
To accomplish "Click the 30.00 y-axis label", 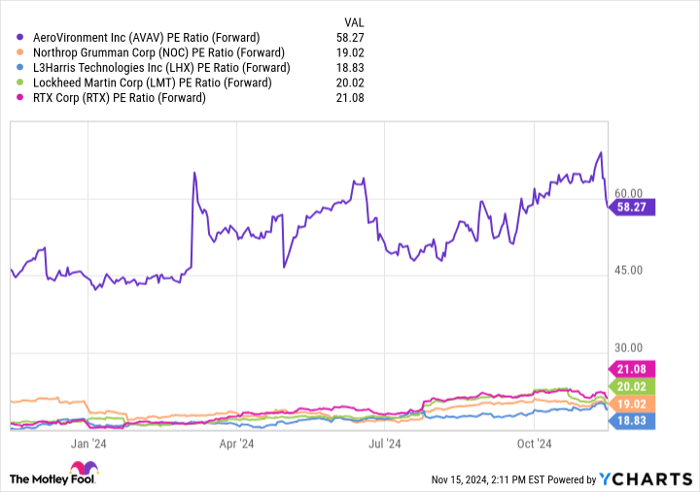I will tap(629, 348).
